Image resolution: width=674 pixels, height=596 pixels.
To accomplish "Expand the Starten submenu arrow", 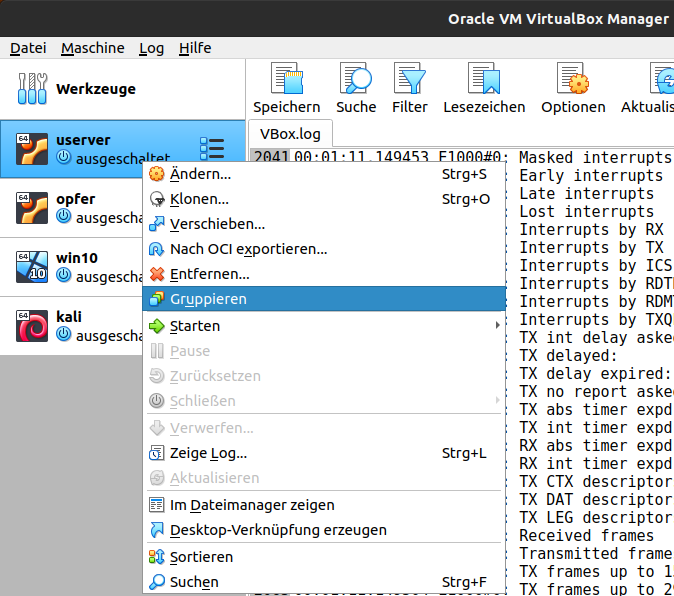I will [x=497, y=325].
